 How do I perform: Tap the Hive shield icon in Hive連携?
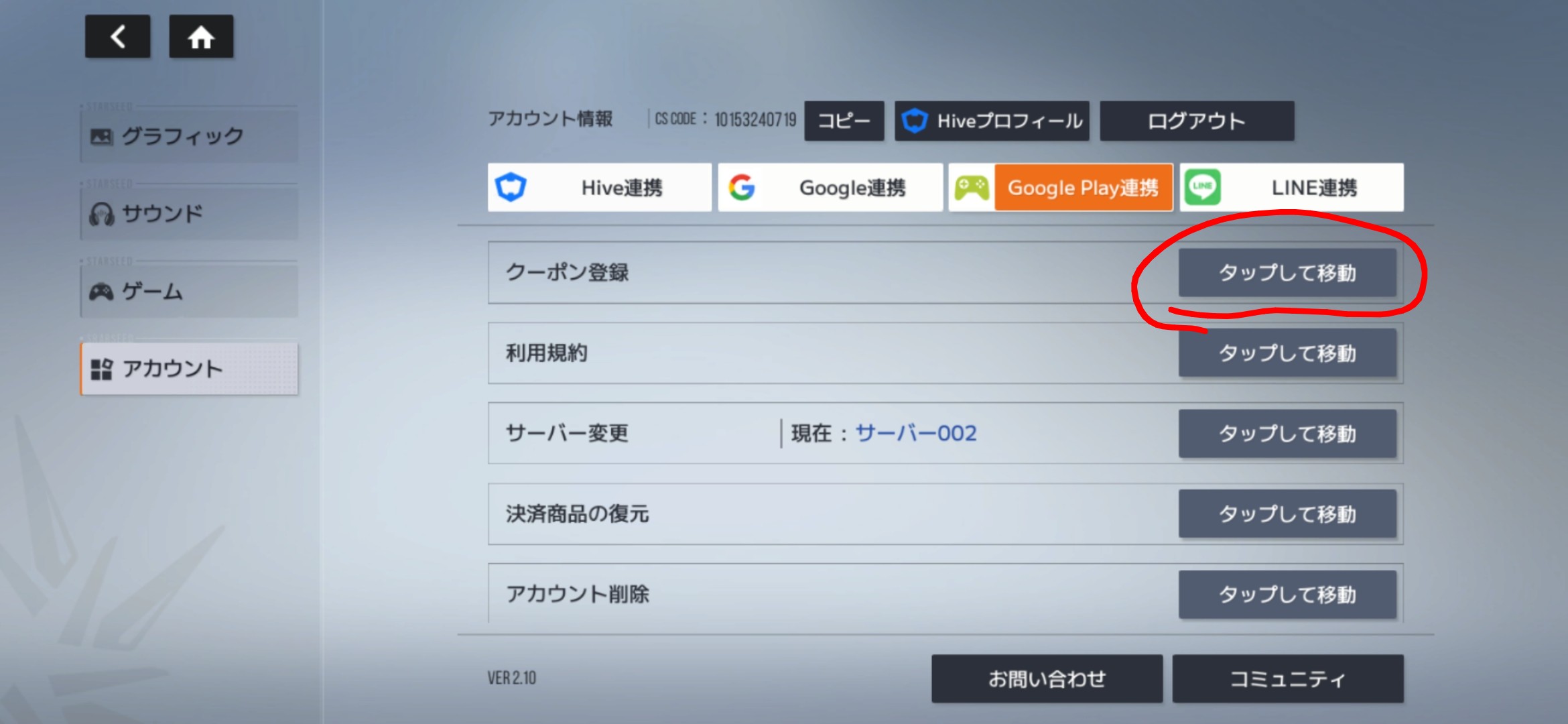(511, 187)
